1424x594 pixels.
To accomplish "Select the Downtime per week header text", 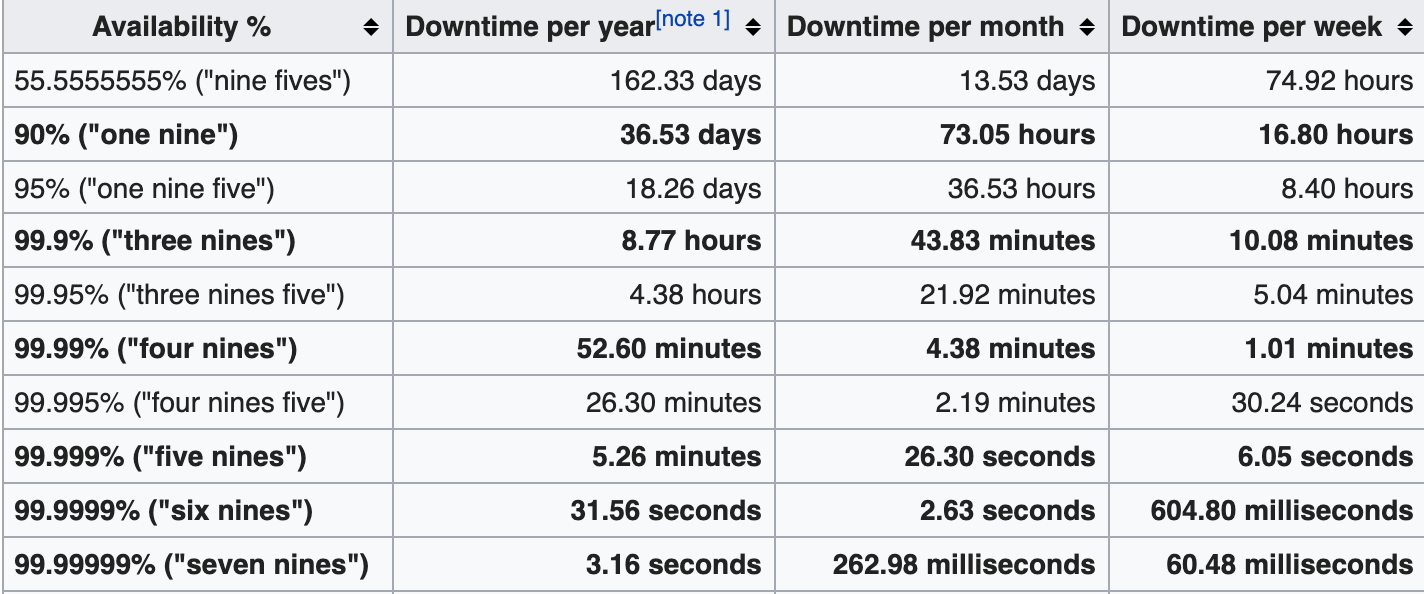I will click(1252, 28).
